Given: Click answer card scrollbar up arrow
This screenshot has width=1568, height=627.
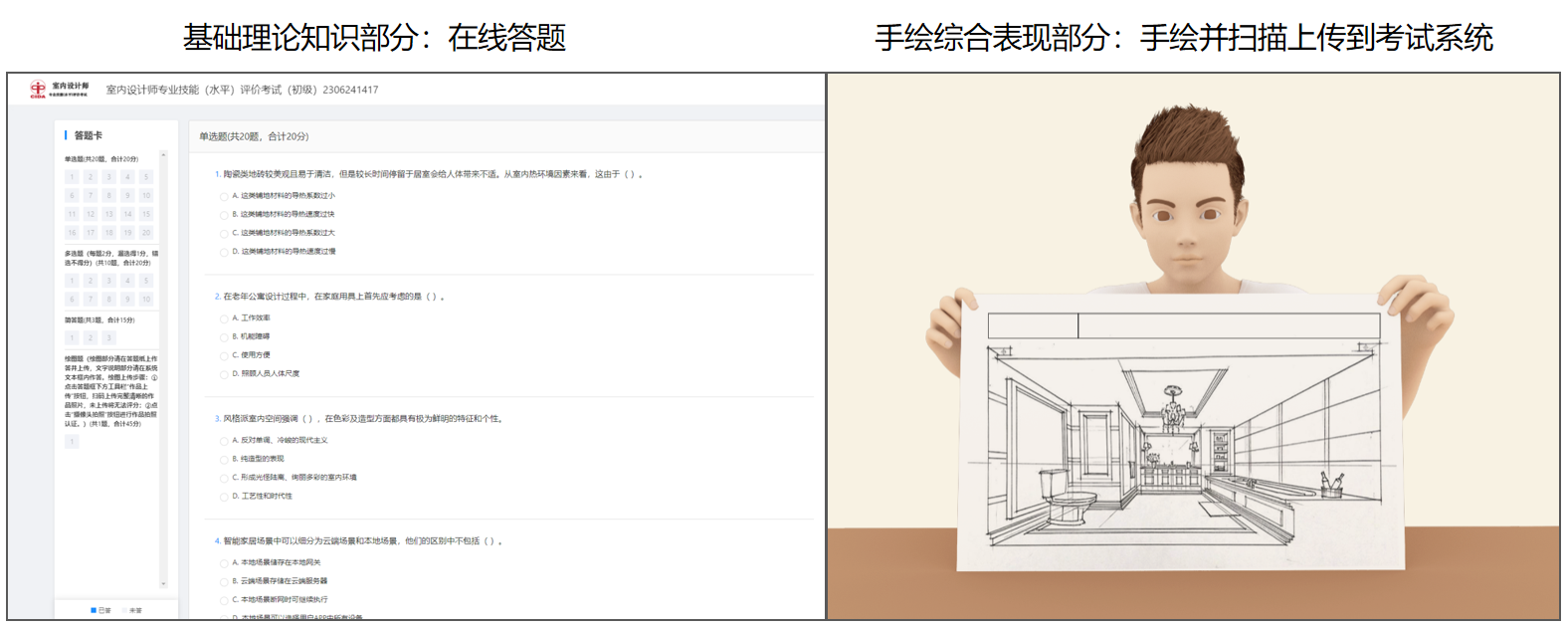Looking at the screenshot, I should [x=163, y=155].
